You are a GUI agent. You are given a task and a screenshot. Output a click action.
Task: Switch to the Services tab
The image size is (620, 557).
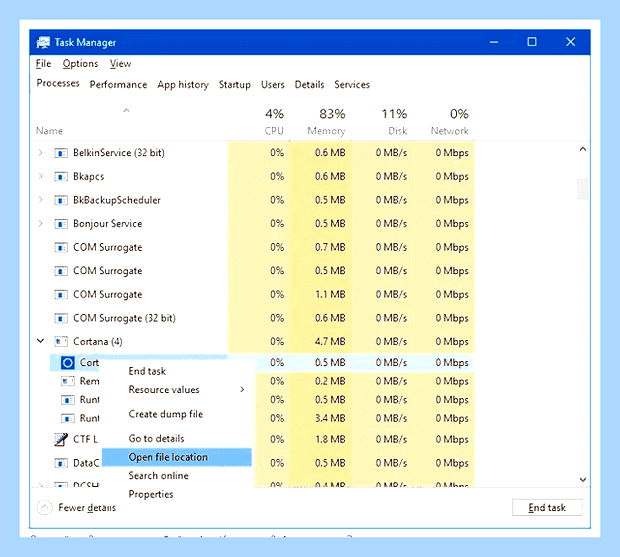pos(352,85)
